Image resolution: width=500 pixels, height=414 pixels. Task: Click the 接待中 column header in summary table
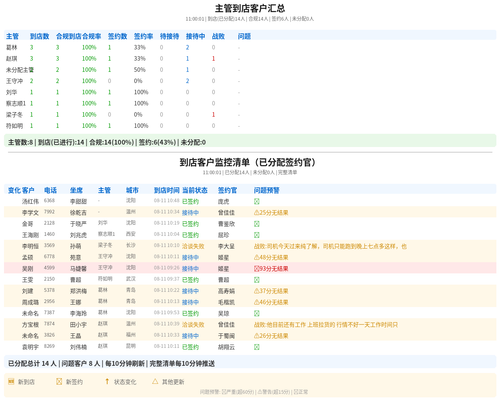195,36
